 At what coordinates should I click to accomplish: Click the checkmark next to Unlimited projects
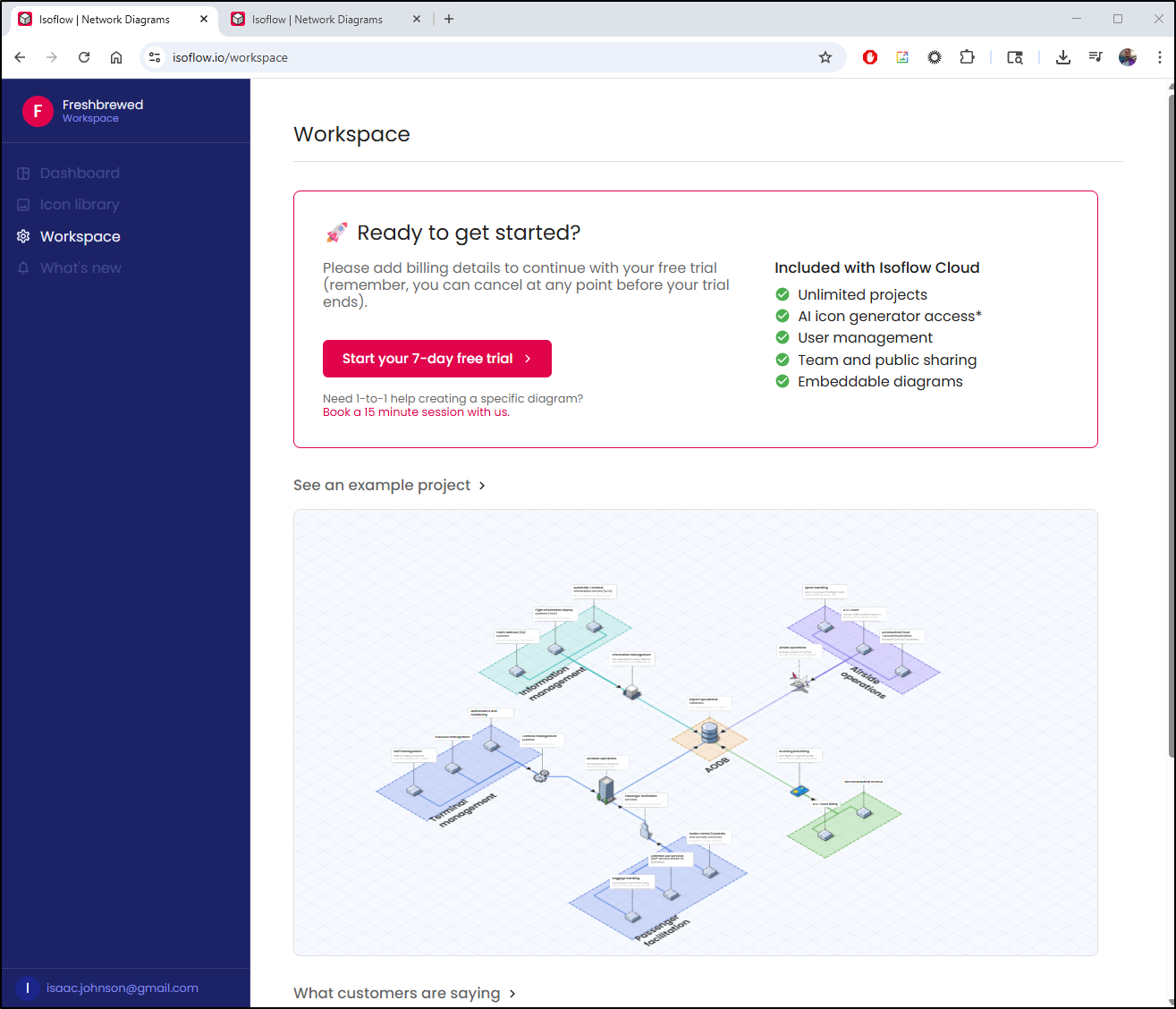783,294
